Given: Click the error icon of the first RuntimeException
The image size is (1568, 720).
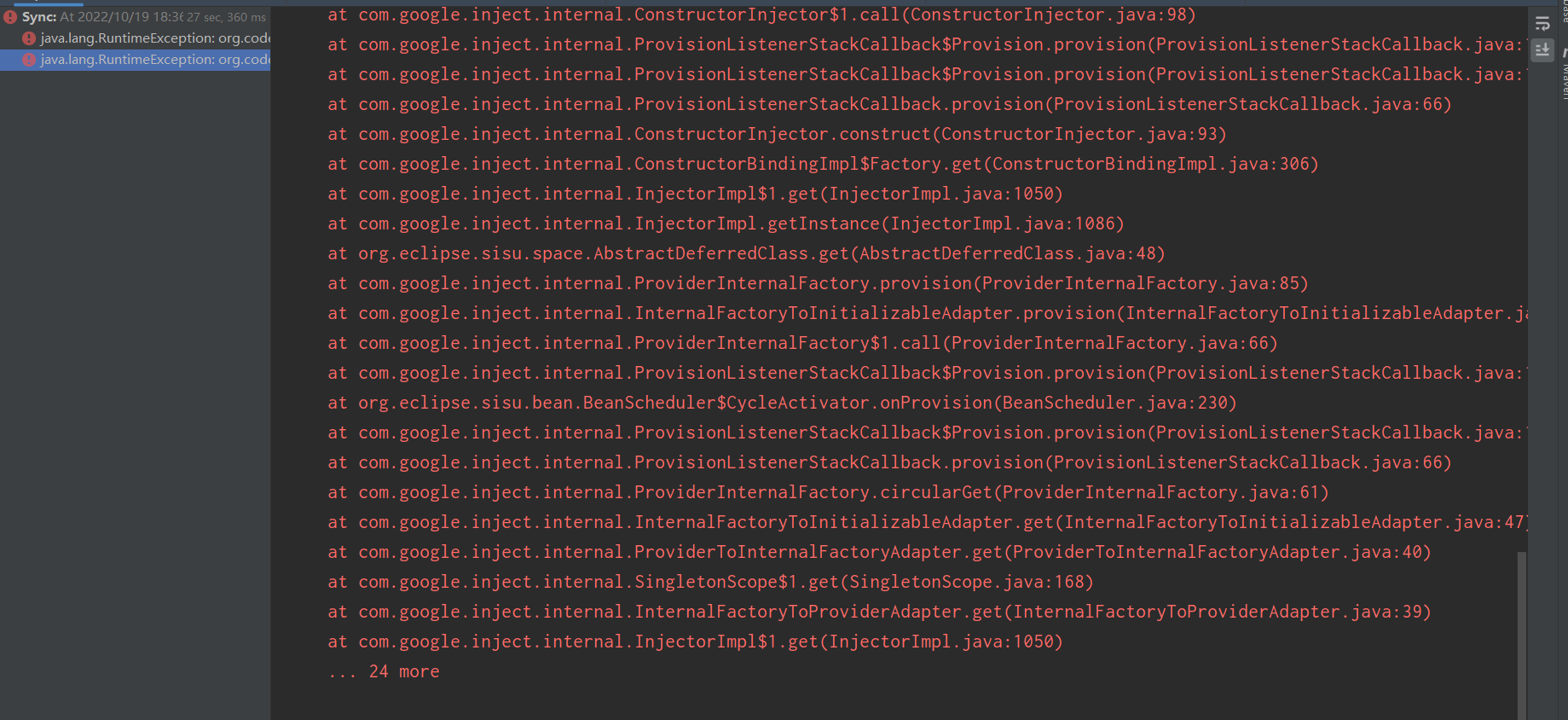Looking at the screenshot, I should pyautogui.click(x=29, y=38).
